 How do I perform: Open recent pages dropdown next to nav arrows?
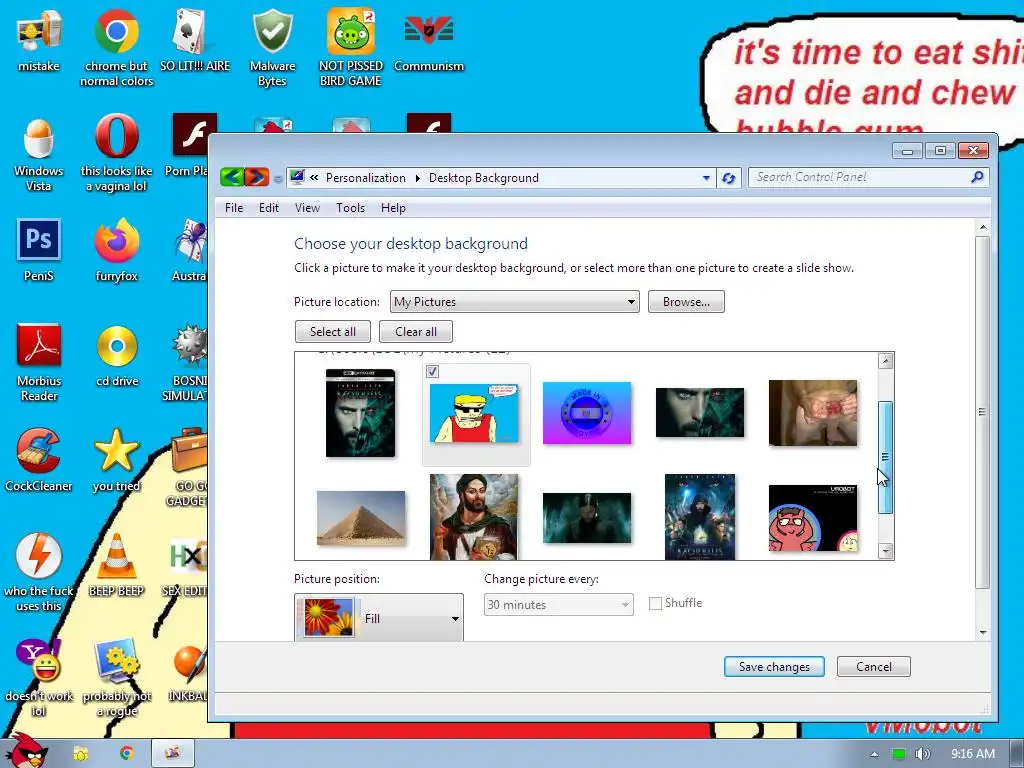[278, 178]
